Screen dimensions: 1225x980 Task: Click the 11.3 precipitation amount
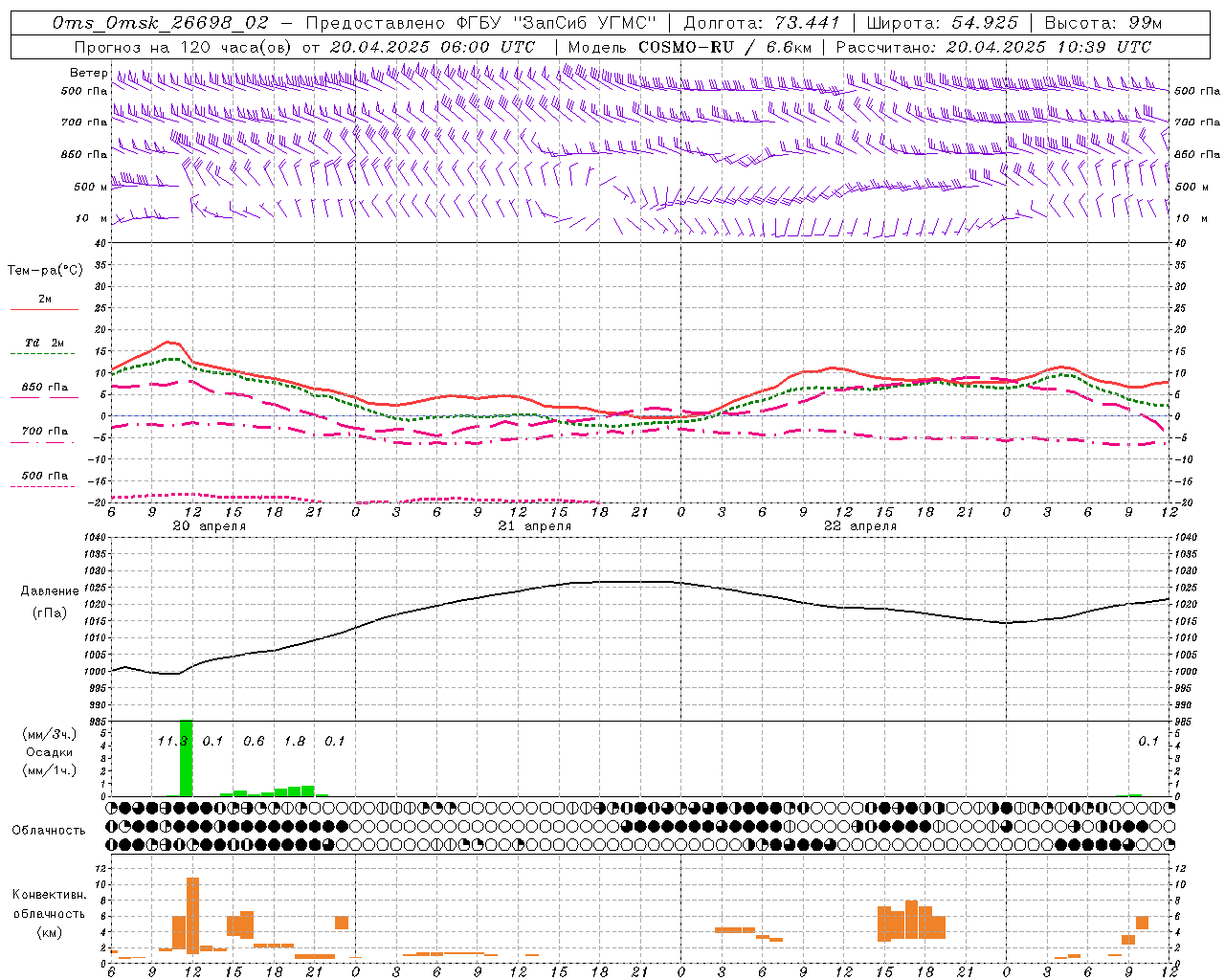click(172, 742)
